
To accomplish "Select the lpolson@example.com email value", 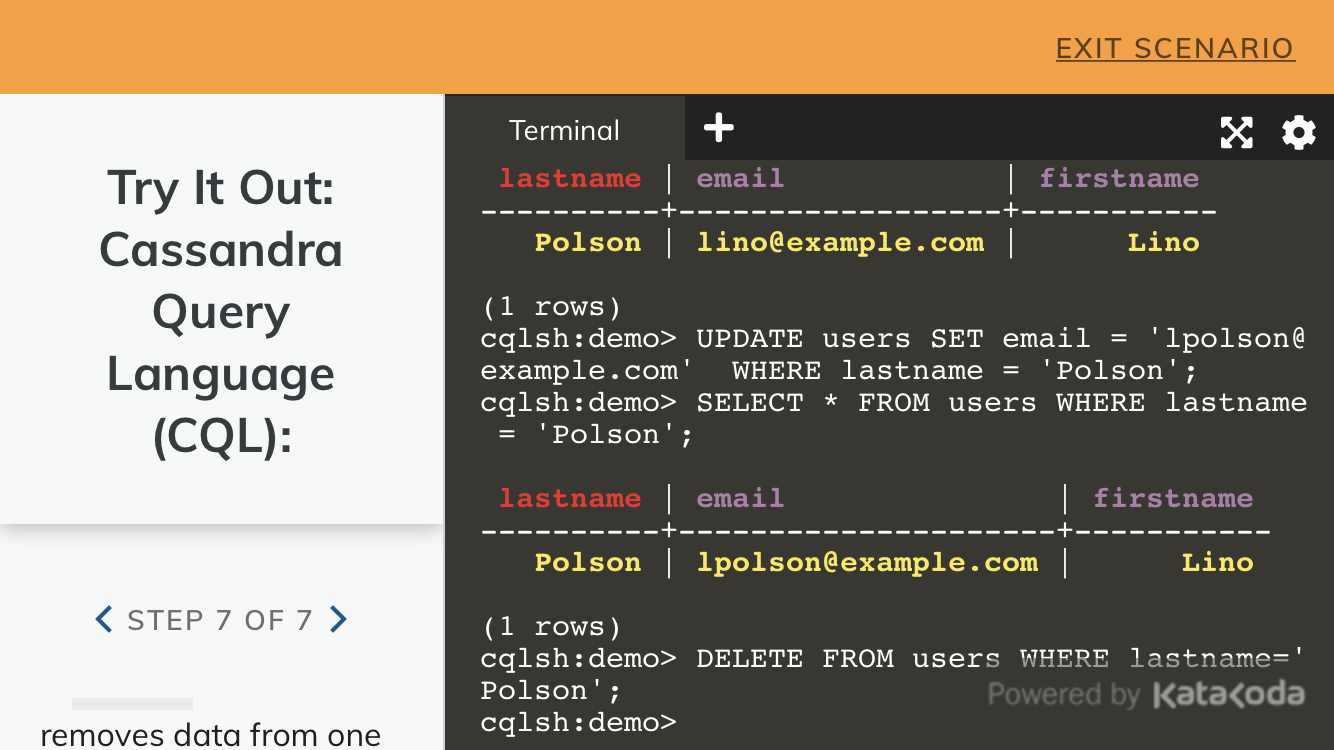I will tap(868, 562).
